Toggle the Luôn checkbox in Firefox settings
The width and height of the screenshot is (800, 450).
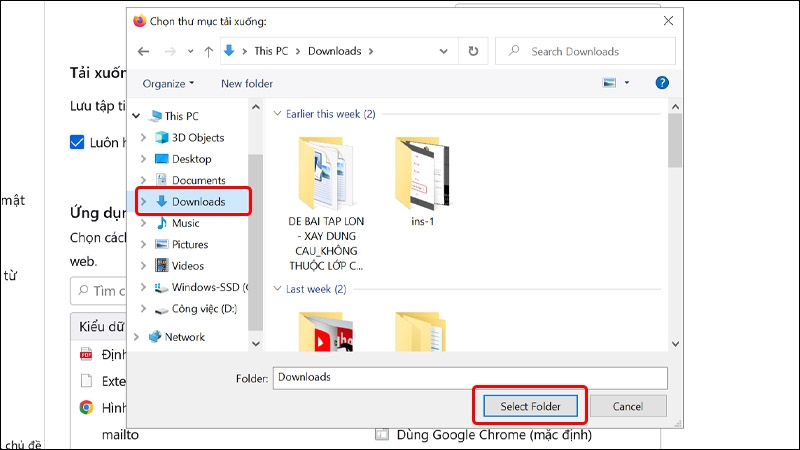click(x=77, y=142)
